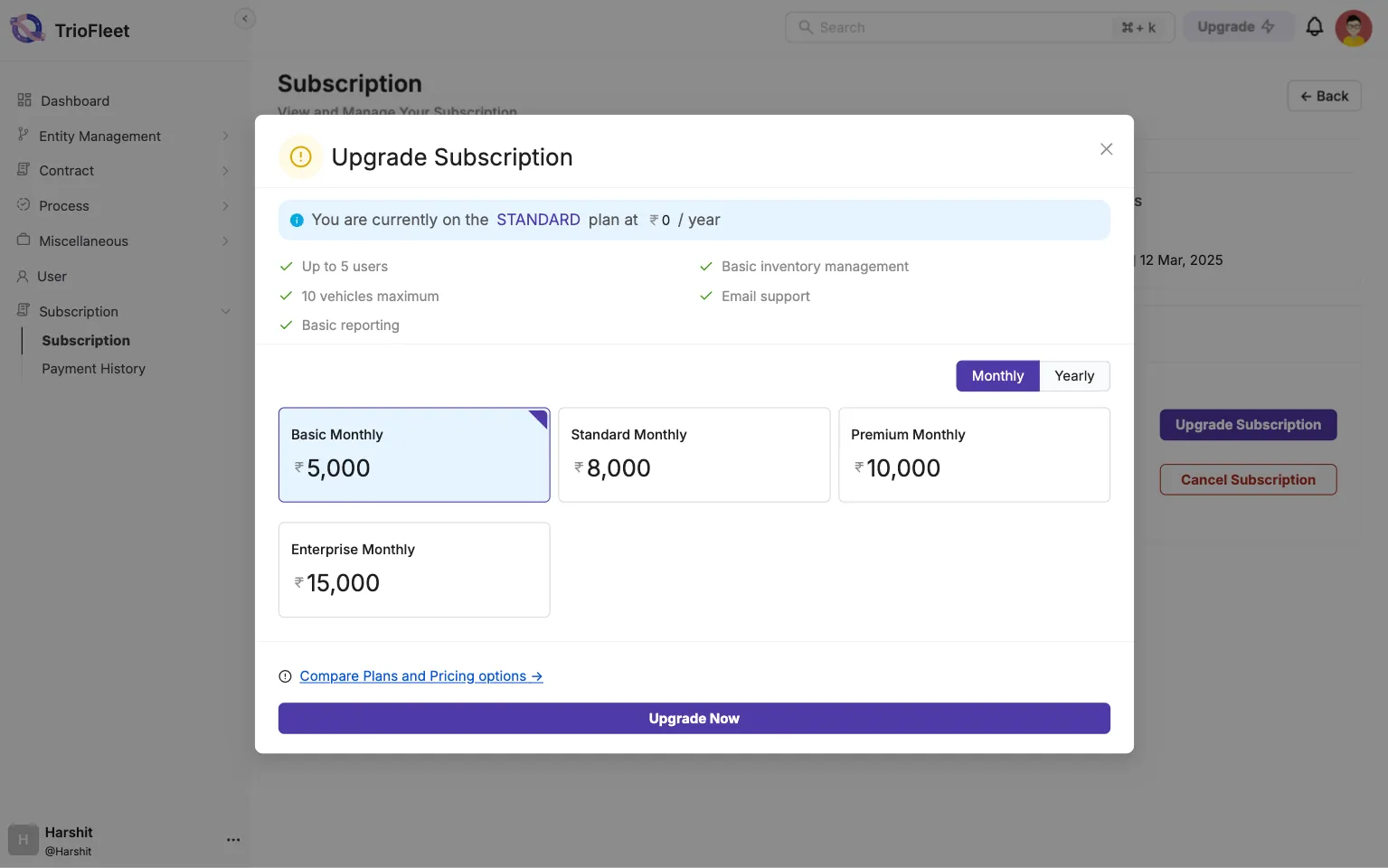Image resolution: width=1388 pixels, height=868 pixels.
Task: Expand the Entity Management section
Action: click(x=226, y=136)
